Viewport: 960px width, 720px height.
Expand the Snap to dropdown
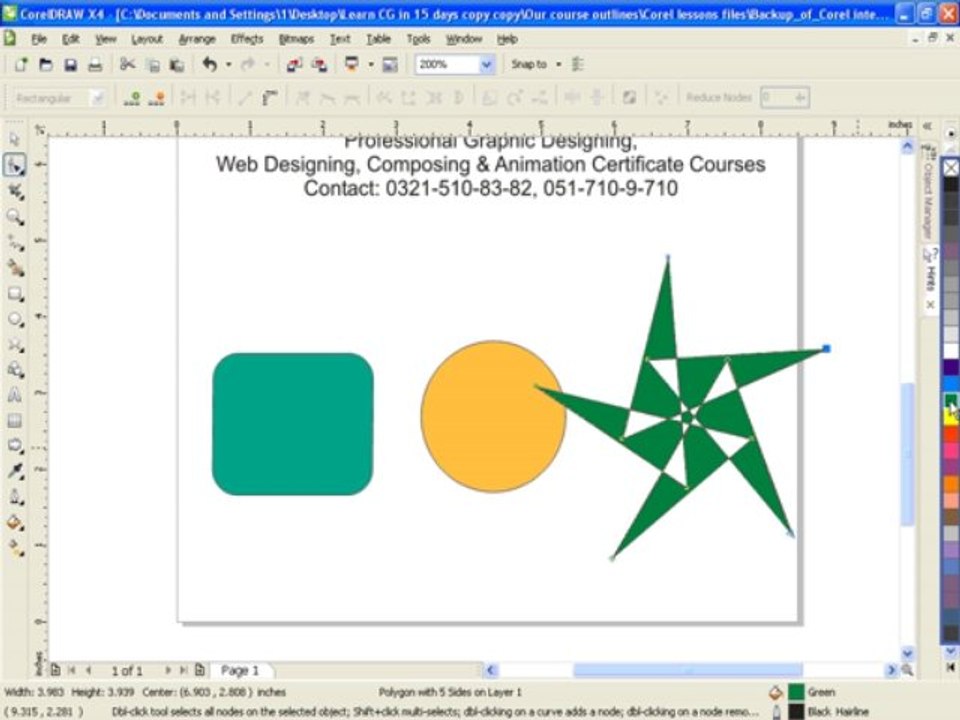click(558, 64)
